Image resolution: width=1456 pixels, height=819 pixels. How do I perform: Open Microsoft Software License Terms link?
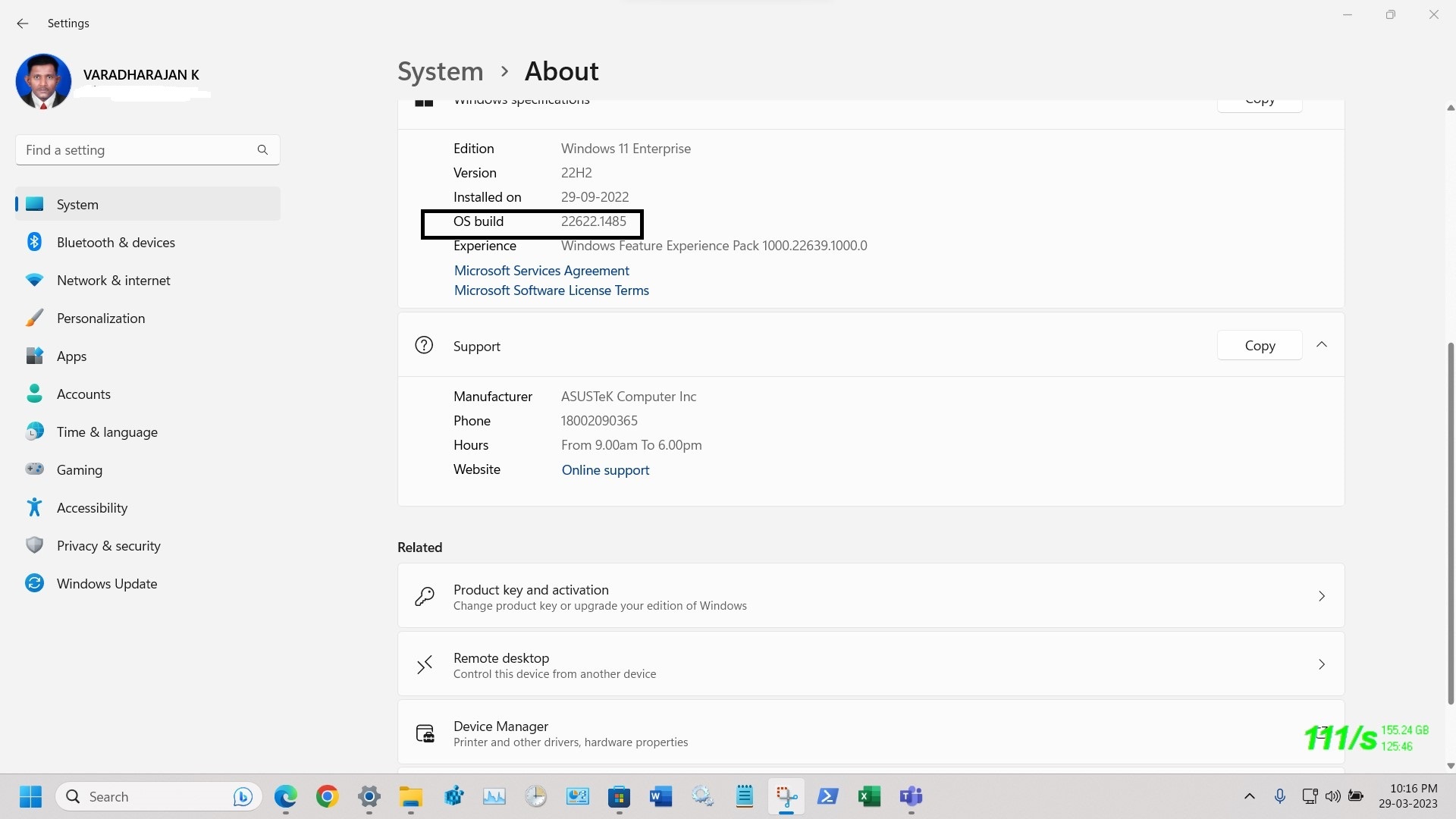pyautogui.click(x=551, y=290)
